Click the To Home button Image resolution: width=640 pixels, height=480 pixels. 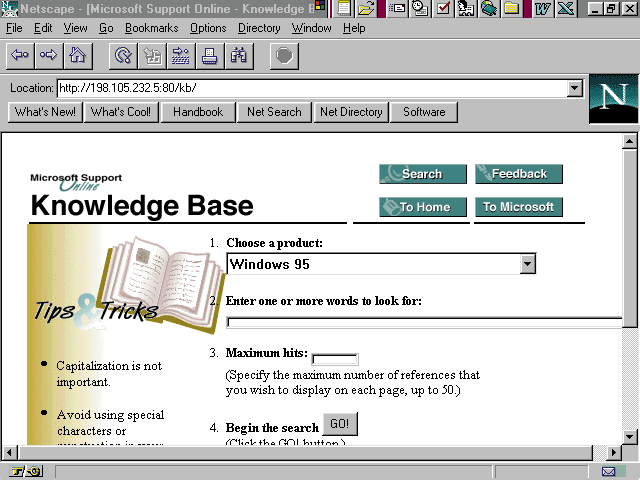click(423, 207)
